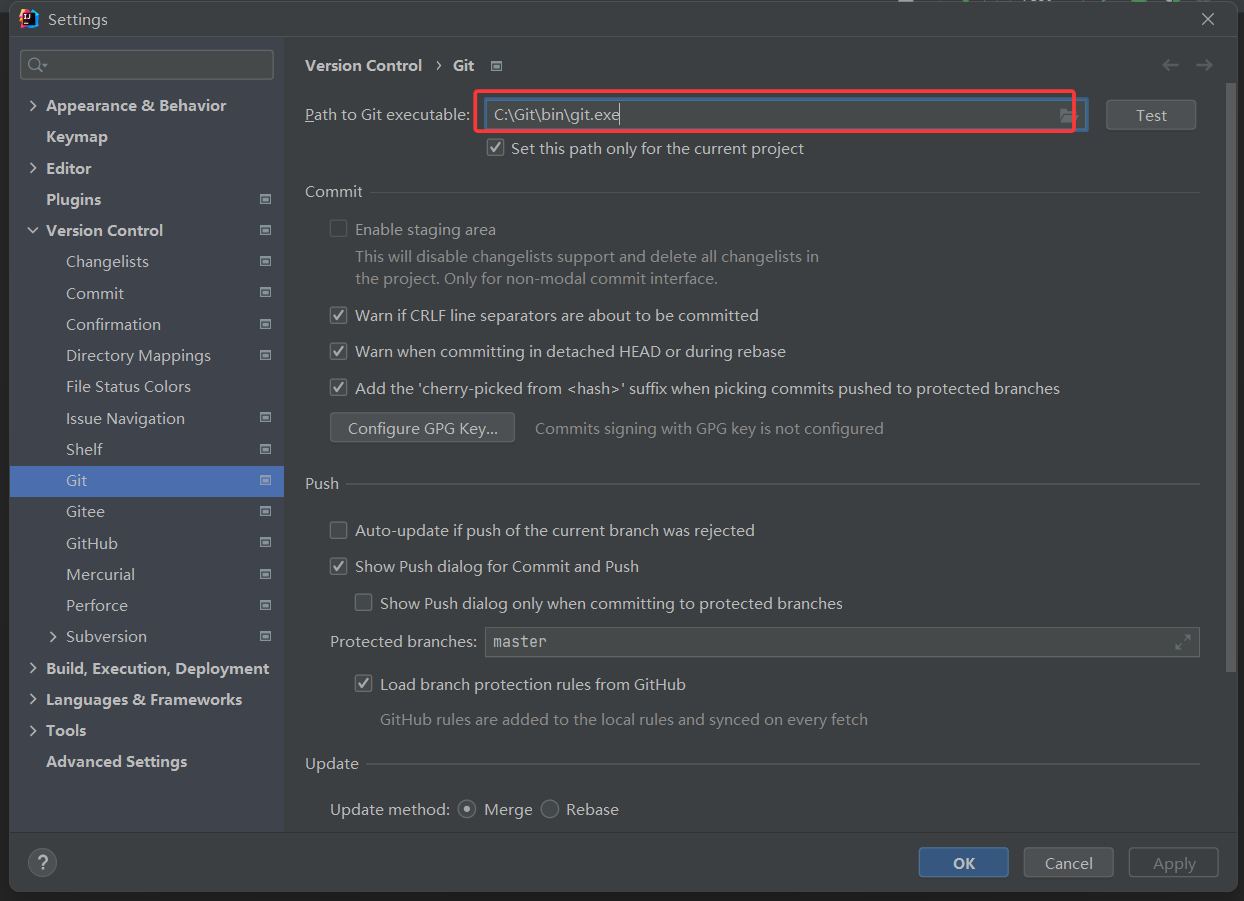Expand Languages & Frameworks section
1244x901 pixels.
[x=33, y=699]
